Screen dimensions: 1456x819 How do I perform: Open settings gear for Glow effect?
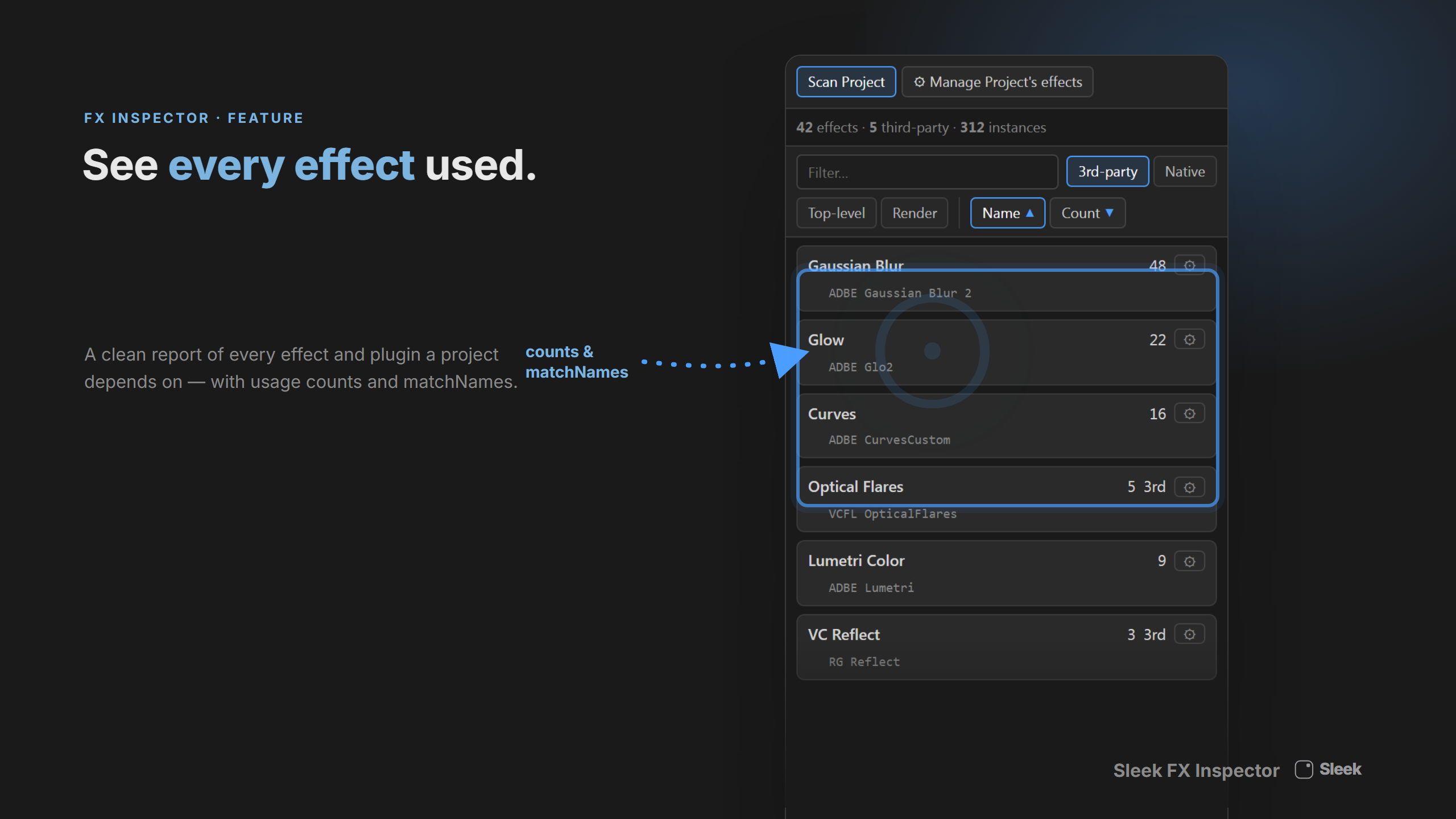(x=1189, y=340)
